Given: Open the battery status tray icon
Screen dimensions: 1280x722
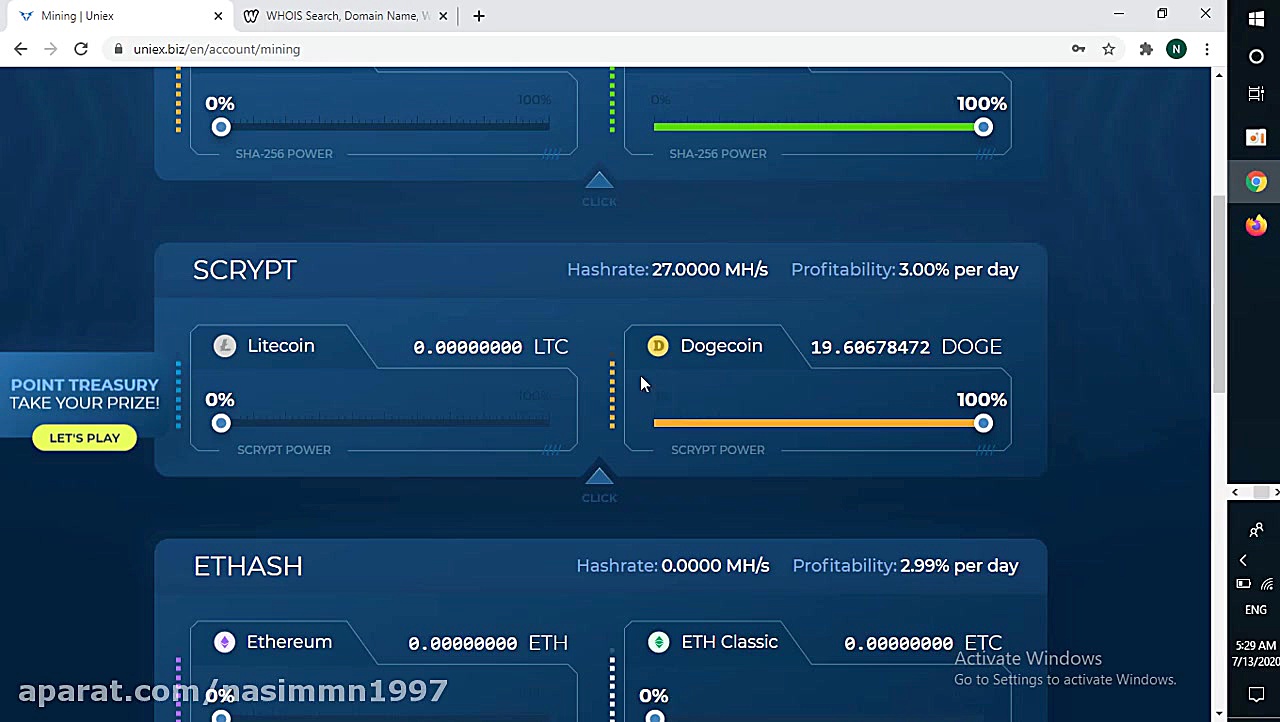Looking at the screenshot, I should tap(1244, 584).
